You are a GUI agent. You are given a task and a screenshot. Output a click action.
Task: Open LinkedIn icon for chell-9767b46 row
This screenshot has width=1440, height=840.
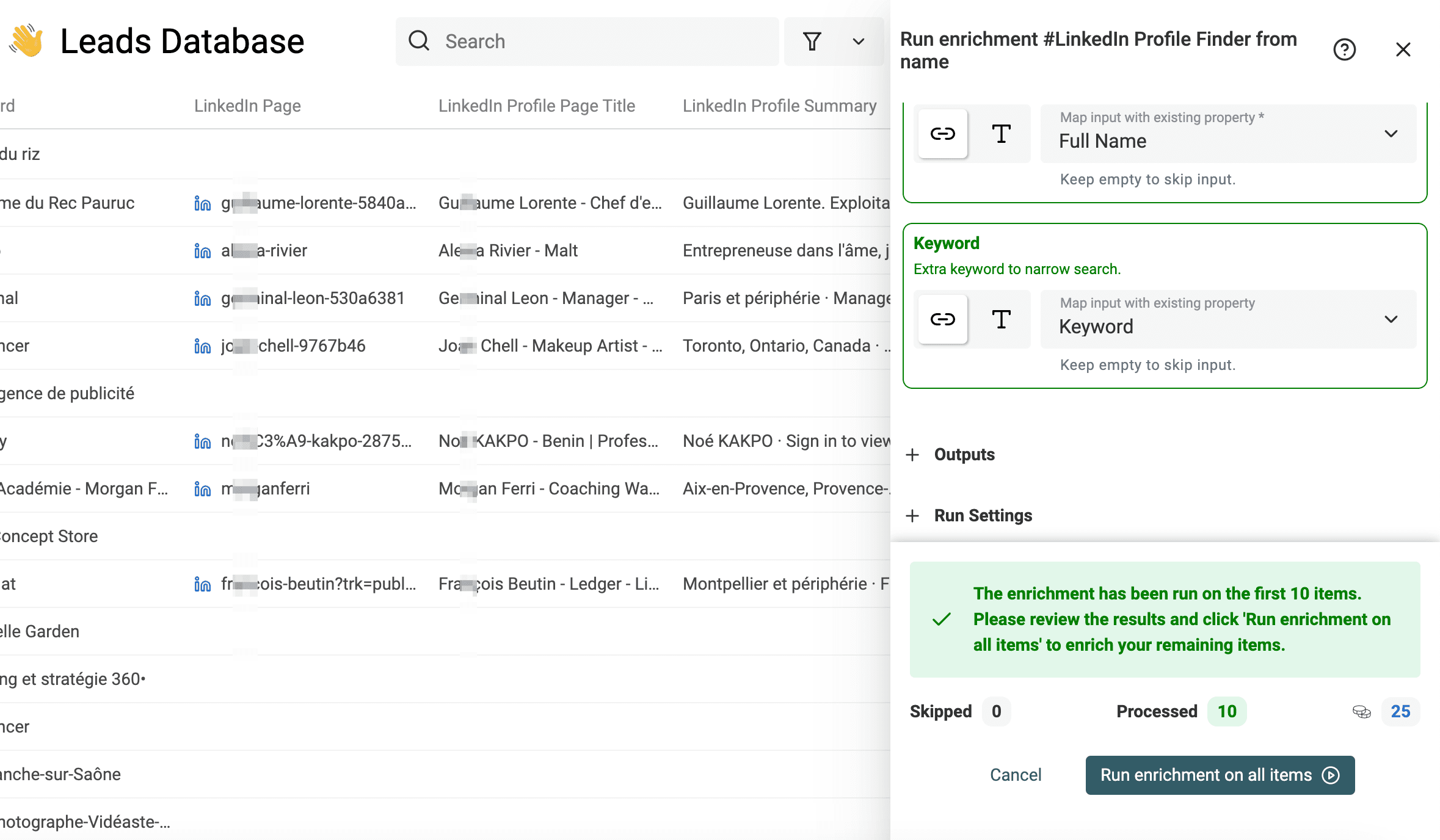point(202,346)
